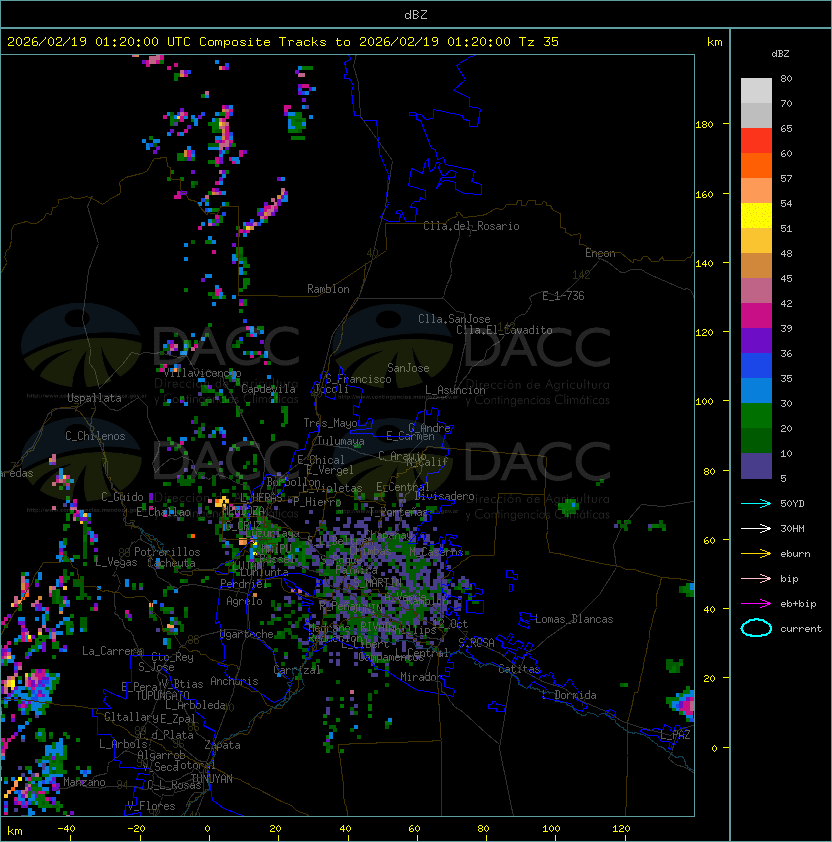Click the Perdriel place label
The width and height of the screenshot is (832, 842).
point(243,584)
